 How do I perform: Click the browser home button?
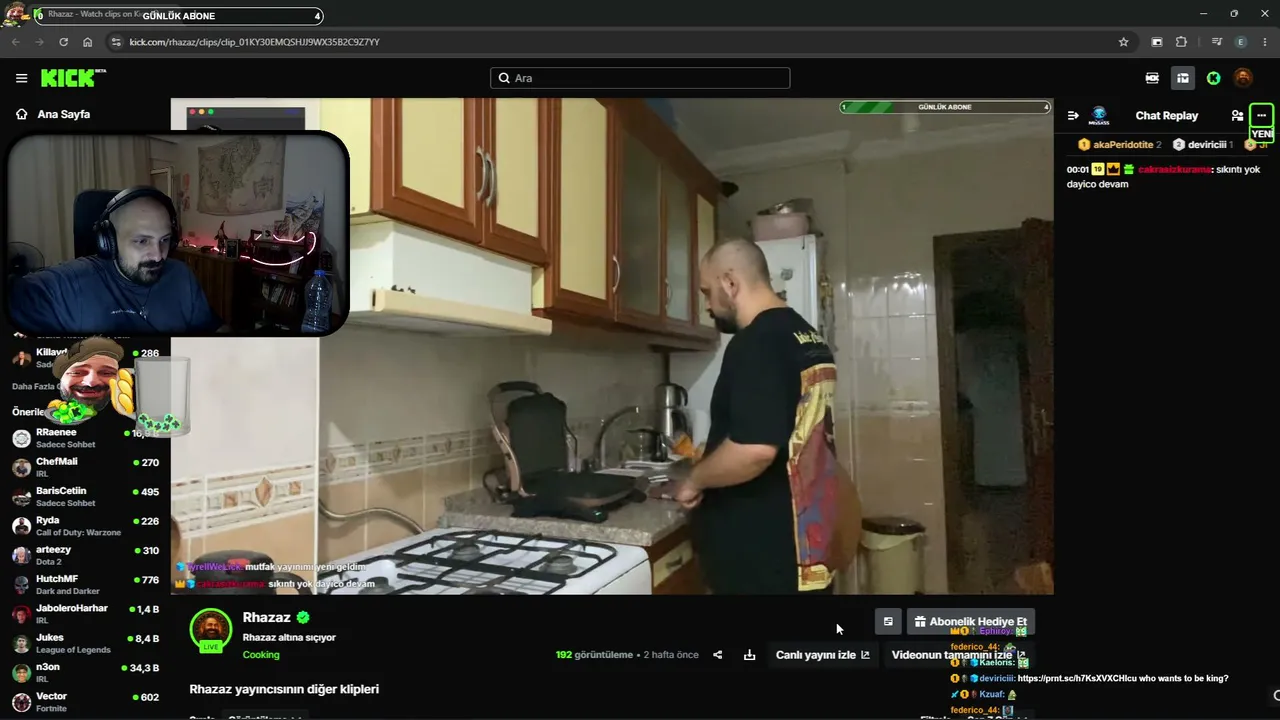pyautogui.click(x=87, y=42)
